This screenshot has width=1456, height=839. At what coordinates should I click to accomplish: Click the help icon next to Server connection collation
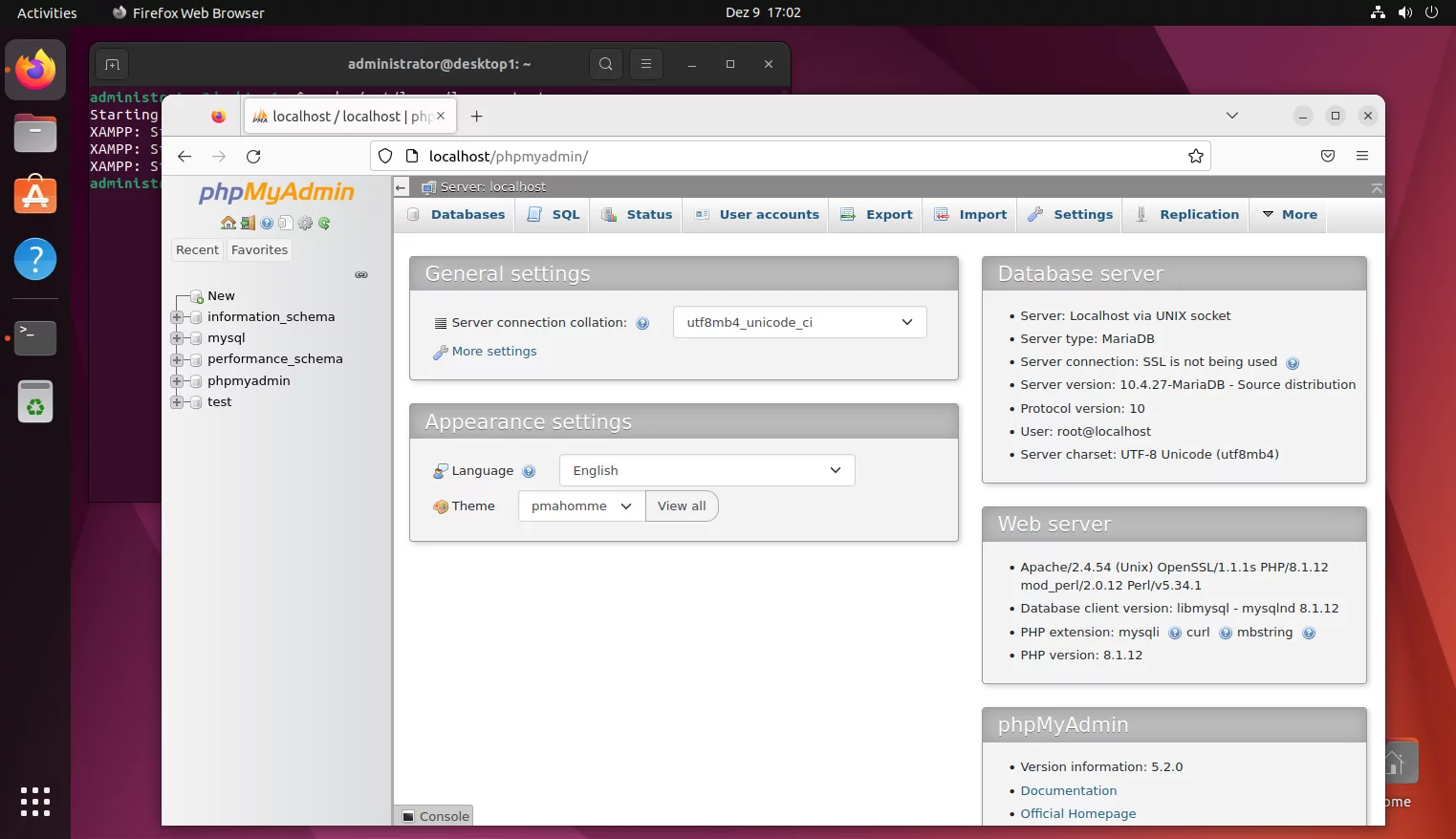point(642,323)
